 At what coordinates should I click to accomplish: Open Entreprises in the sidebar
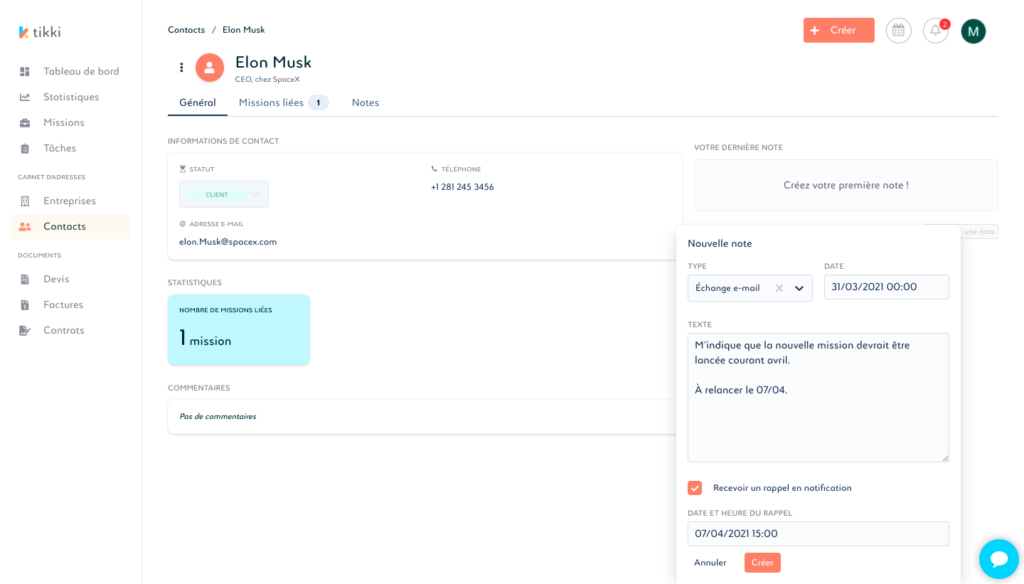pyautogui.click(x=69, y=201)
